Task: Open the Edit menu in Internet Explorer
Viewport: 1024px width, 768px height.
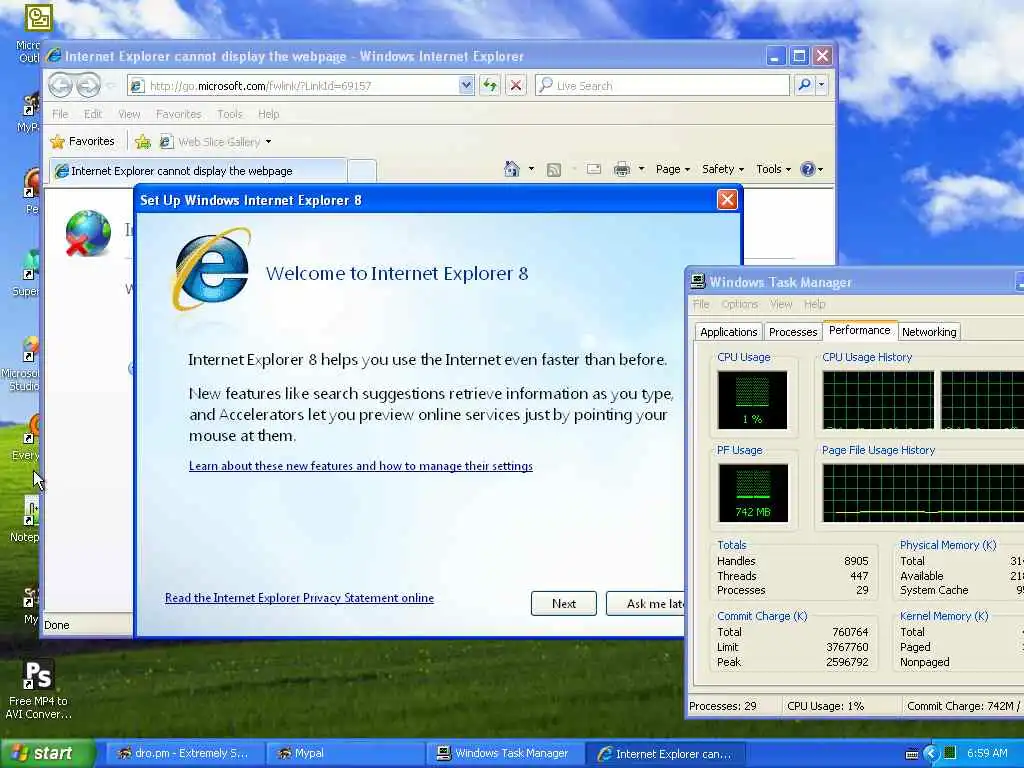Action: tap(93, 114)
